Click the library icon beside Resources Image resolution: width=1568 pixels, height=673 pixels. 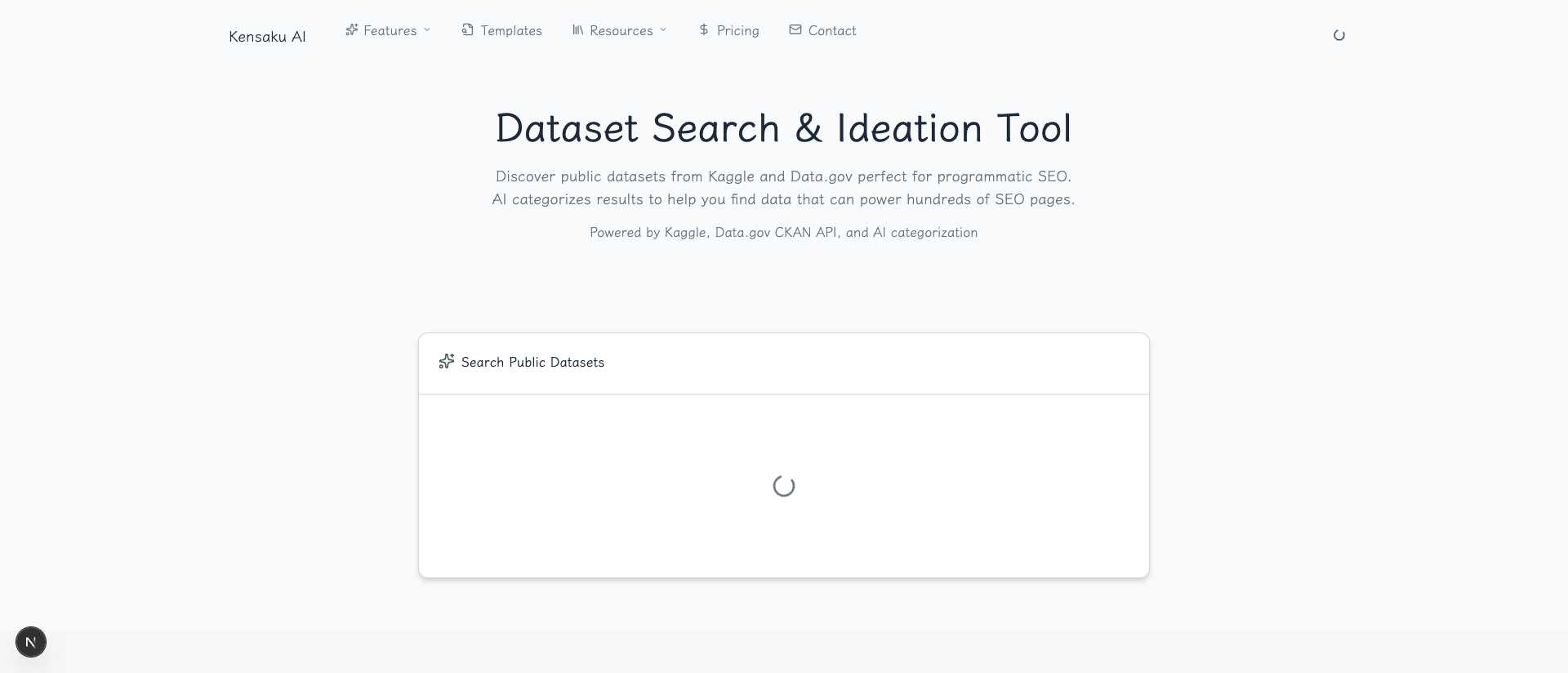578,30
